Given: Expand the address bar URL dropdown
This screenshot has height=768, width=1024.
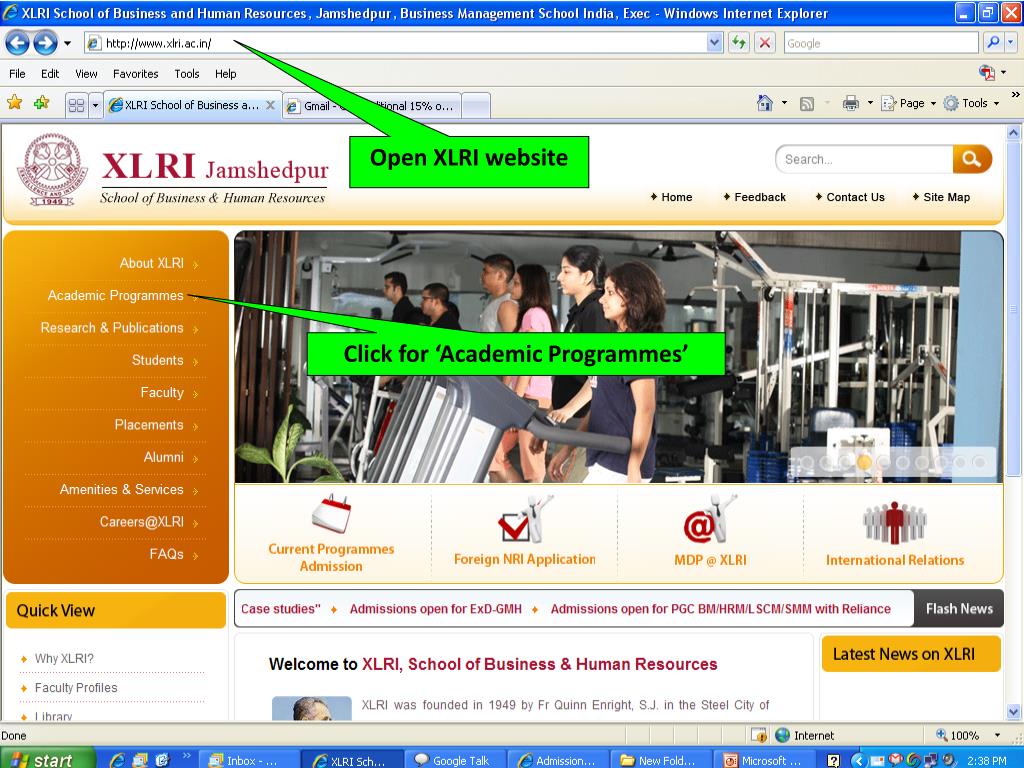Looking at the screenshot, I should 714,43.
